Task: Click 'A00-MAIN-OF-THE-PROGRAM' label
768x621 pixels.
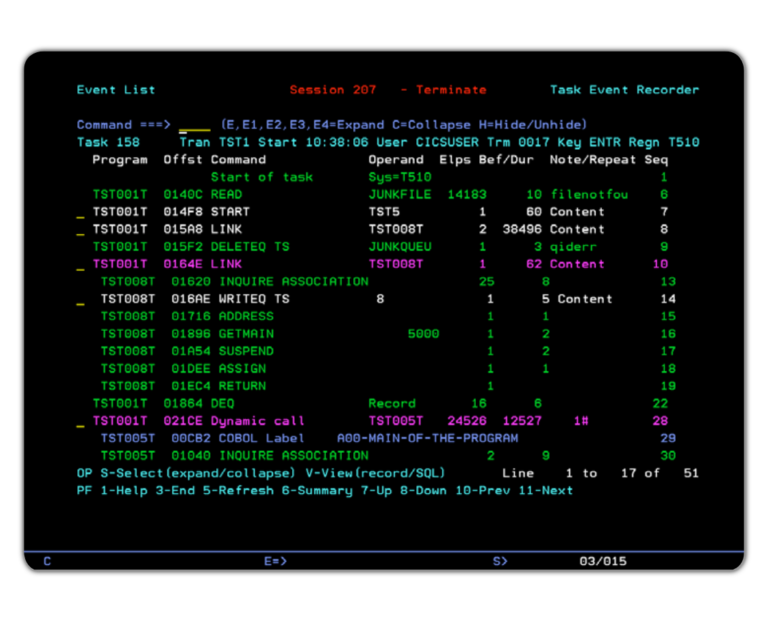Action: point(428,438)
